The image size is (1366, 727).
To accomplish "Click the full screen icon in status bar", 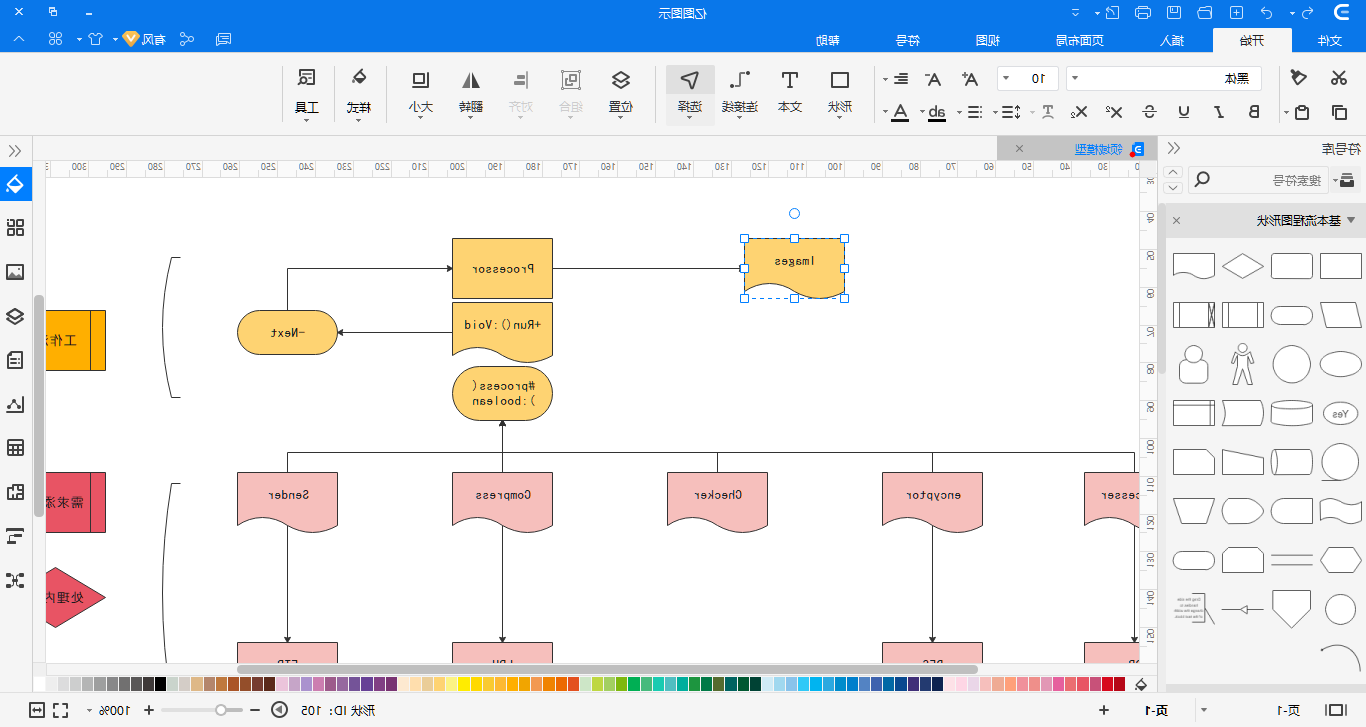I will (x=60, y=710).
